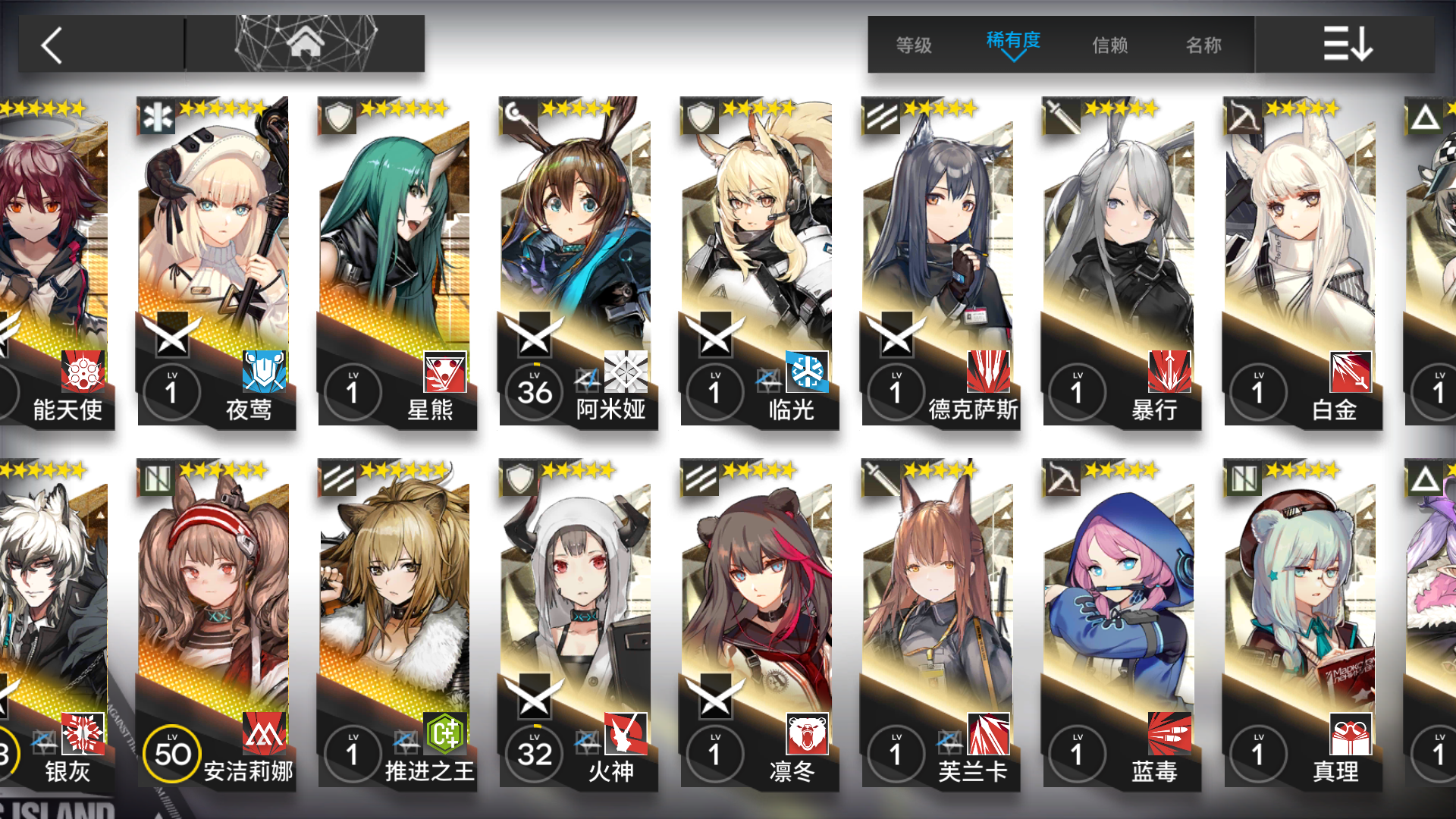Tap 真理's gift box skill icon
This screenshot has height=819, width=1456.
1351,733
